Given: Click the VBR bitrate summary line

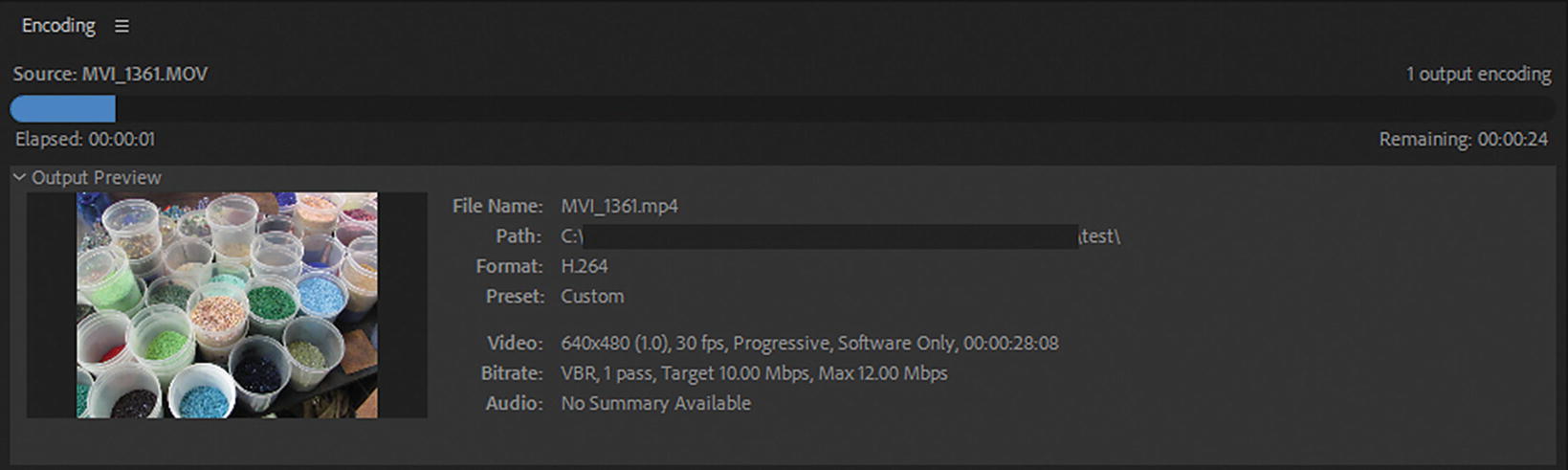Looking at the screenshot, I should [x=754, y=373].
